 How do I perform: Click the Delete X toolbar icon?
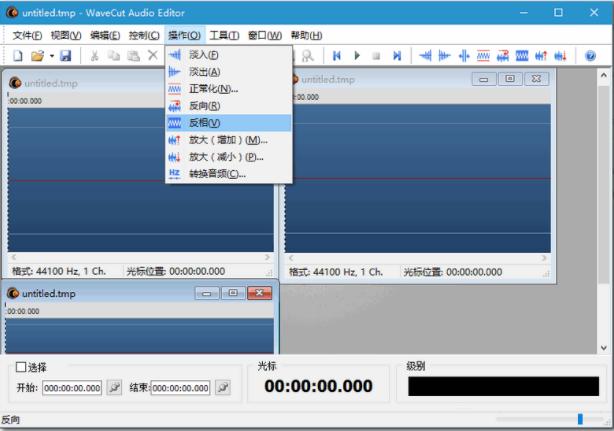click(x=153, y=56)
